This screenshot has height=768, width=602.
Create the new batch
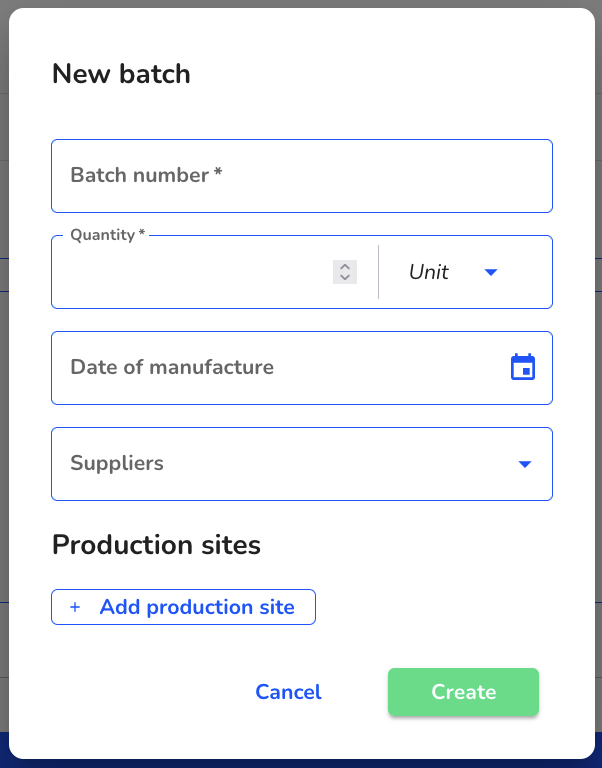click(463, 692)
